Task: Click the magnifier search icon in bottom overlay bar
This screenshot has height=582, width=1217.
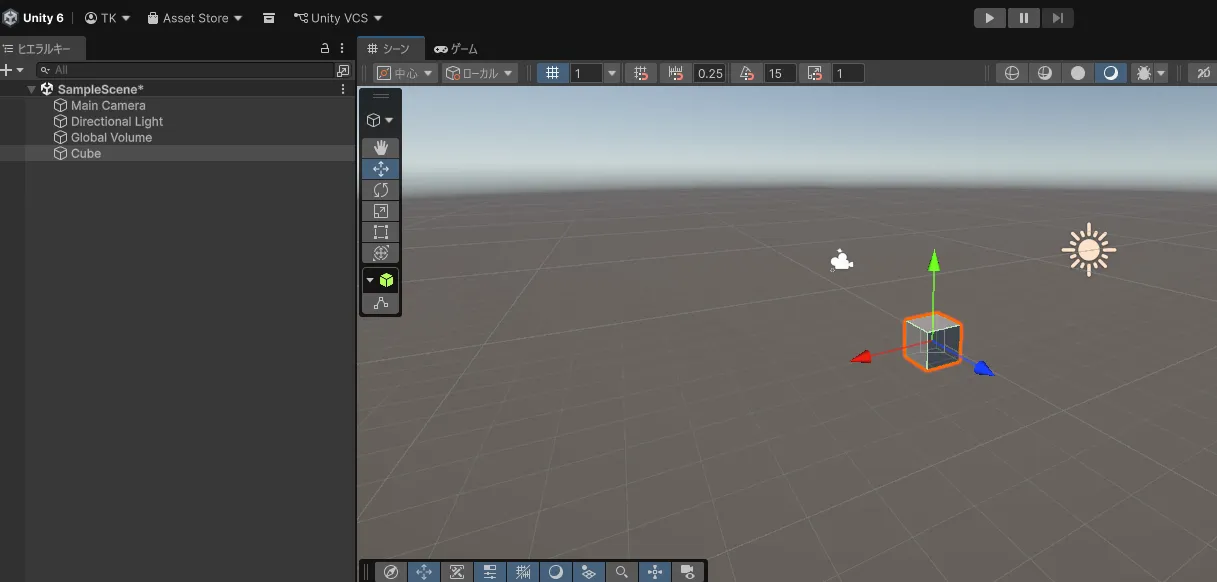Action: (x=621, y=572)
